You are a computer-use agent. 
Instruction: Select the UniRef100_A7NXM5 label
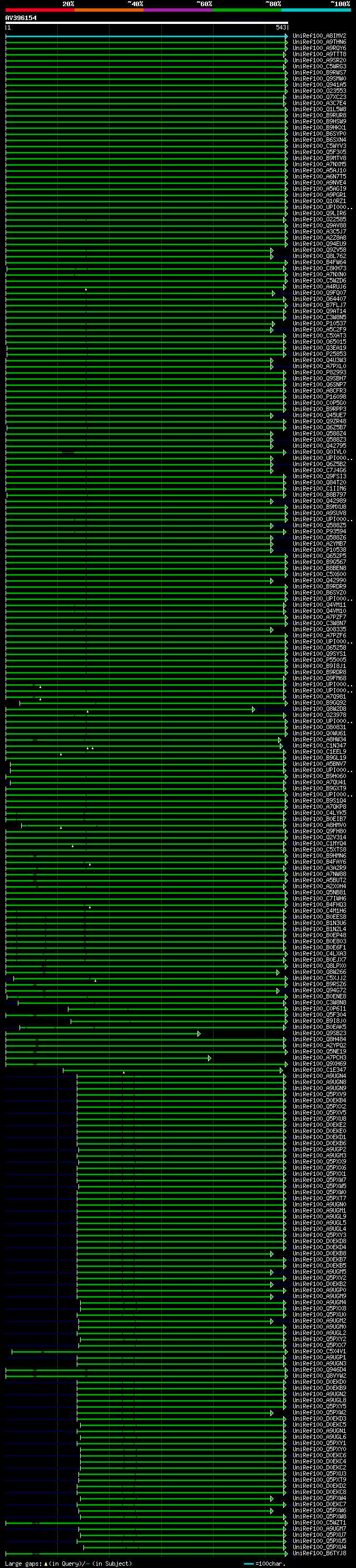pyautogui.click(x=319, y=165)
